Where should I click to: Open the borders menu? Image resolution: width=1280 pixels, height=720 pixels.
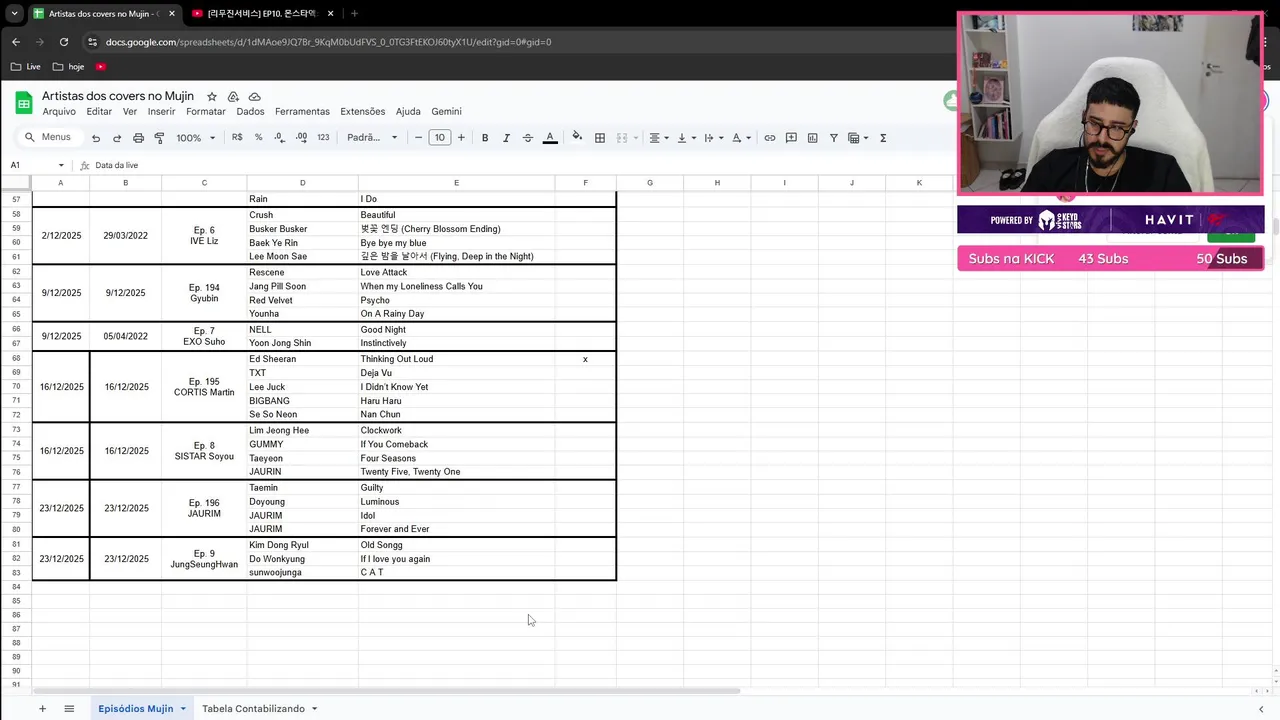600,138
